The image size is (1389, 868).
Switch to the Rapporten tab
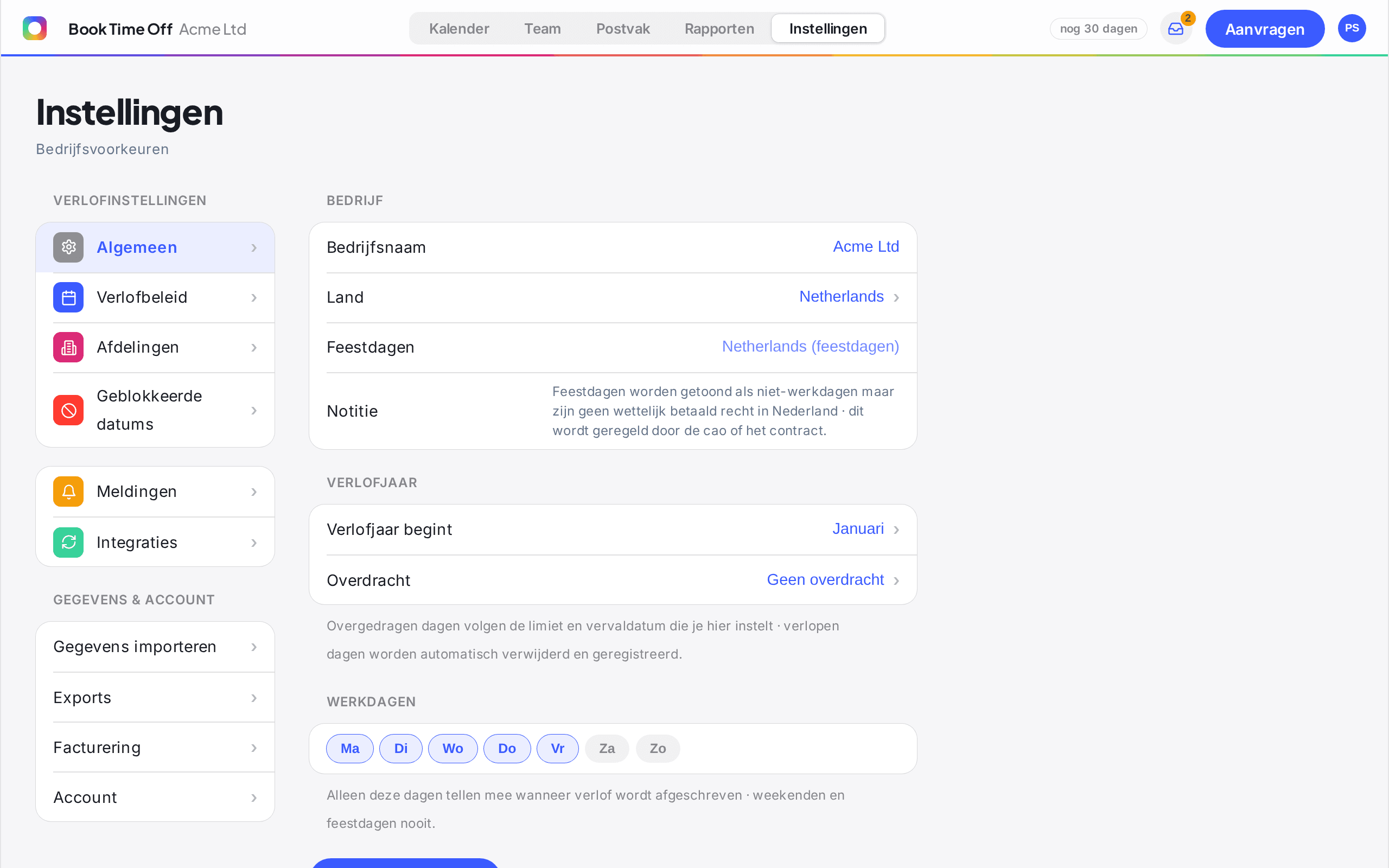[719, 29]
